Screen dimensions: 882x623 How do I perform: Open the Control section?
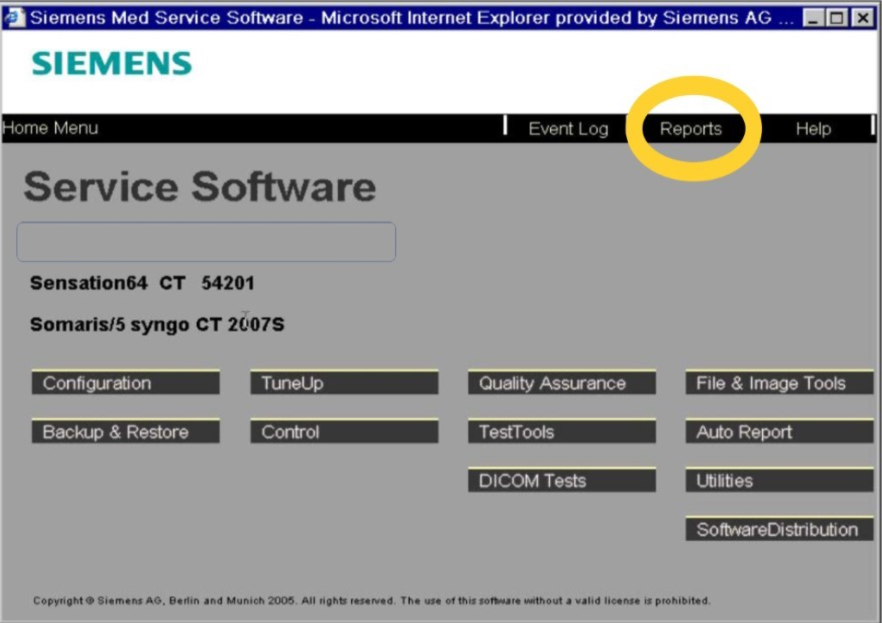[344, 431]
